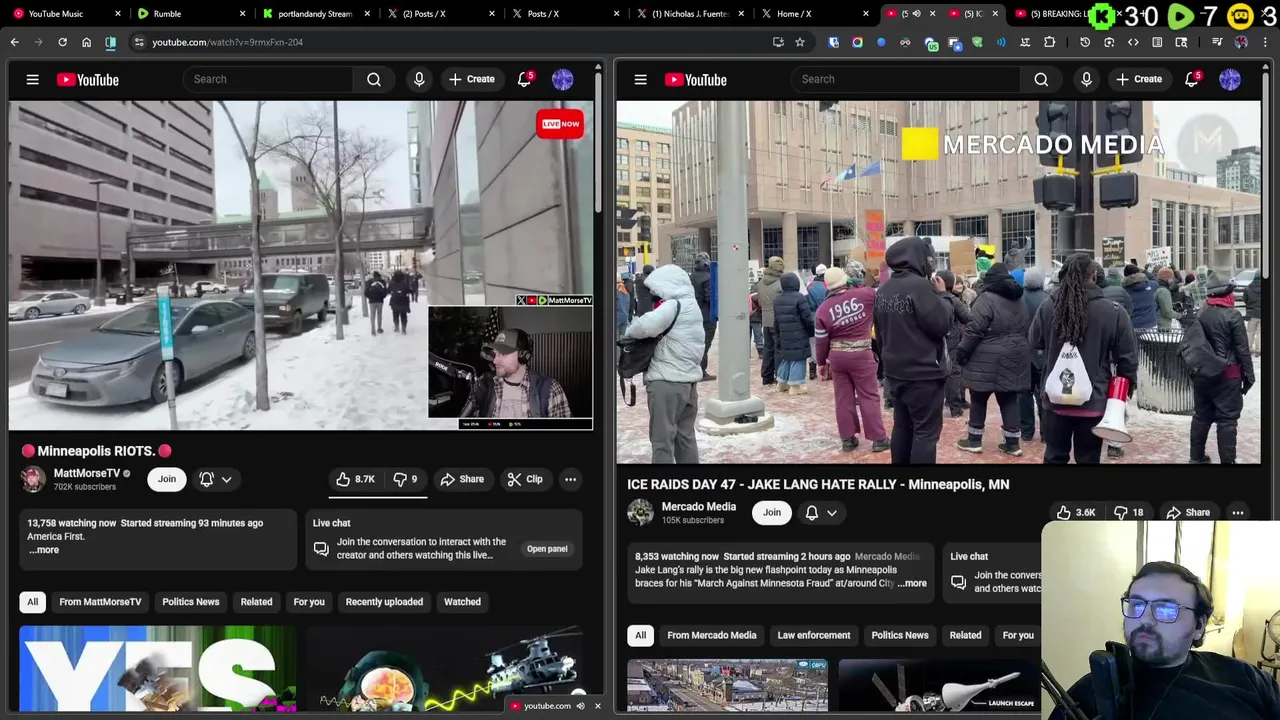
Task: Select 'Law enforcement' filter chip
Action: pos(814,635)
